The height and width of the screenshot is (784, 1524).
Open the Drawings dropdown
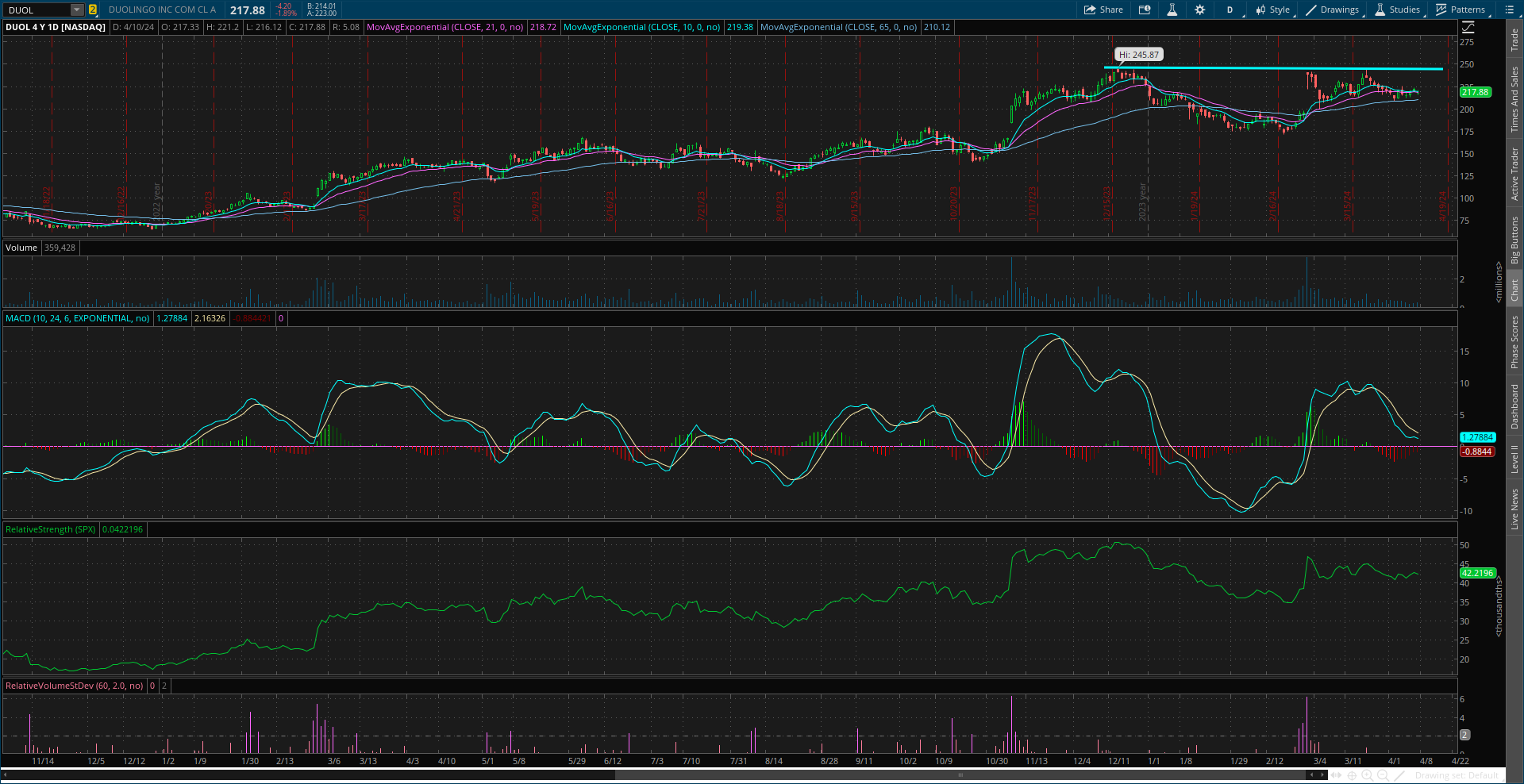(1333, 10)
